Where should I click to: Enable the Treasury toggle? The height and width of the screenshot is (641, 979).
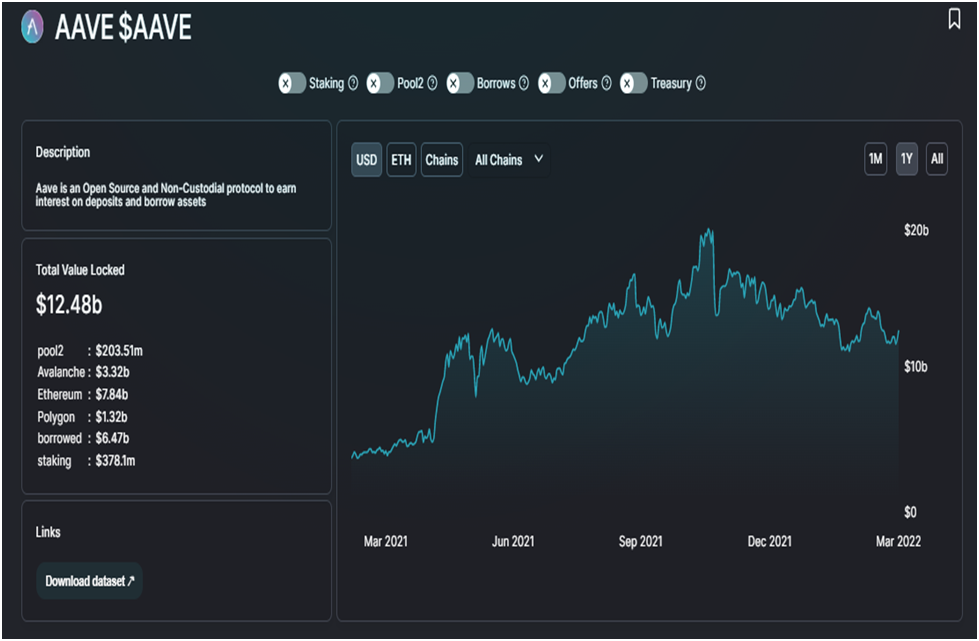[634, 84]
